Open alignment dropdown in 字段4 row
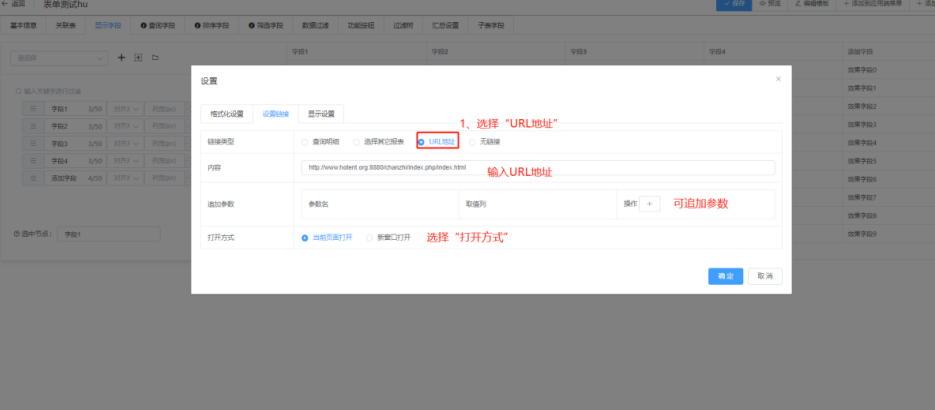 [x=125, y=161]
